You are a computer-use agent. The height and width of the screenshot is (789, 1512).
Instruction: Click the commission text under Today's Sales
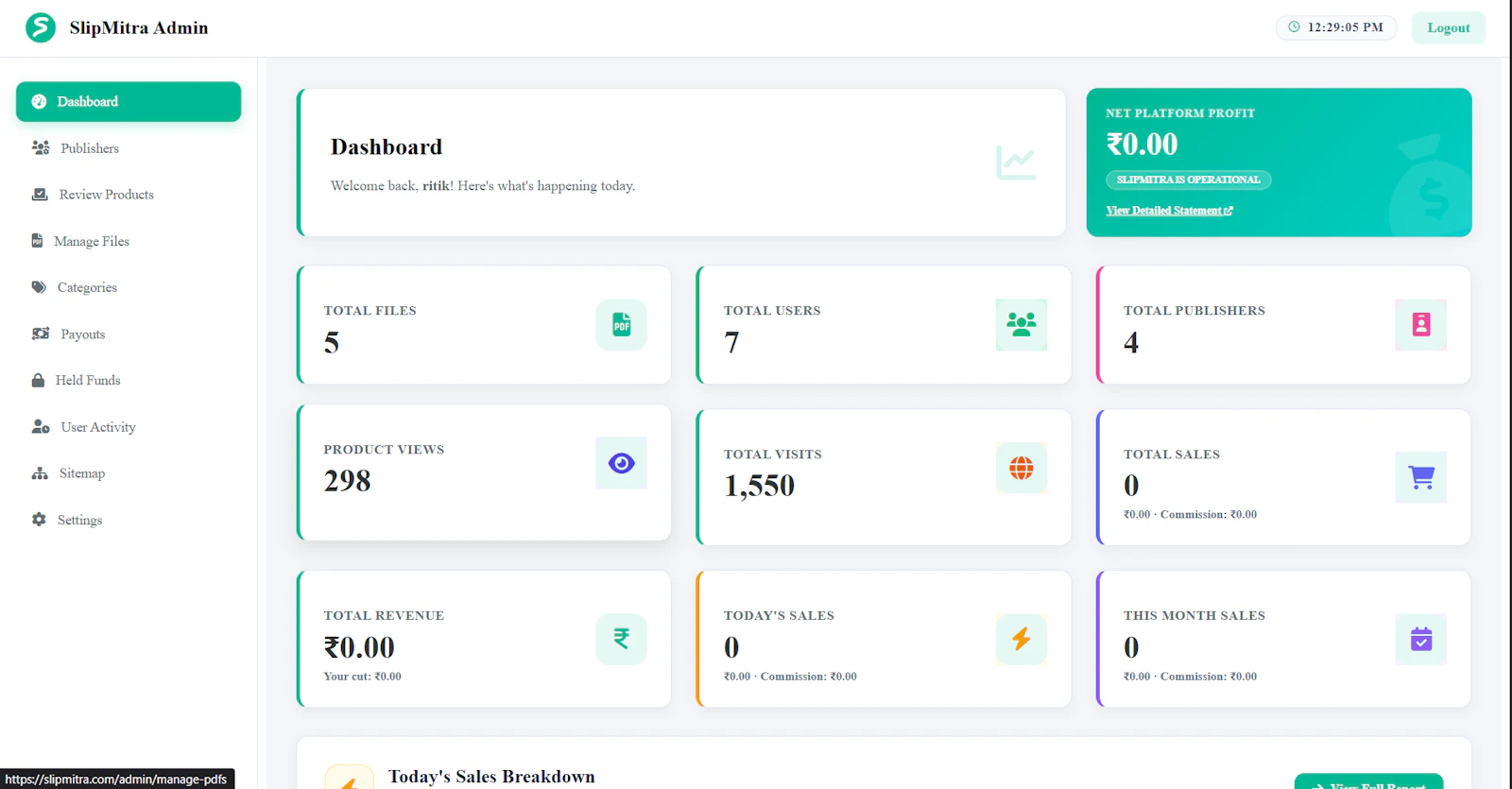[791, 677]
